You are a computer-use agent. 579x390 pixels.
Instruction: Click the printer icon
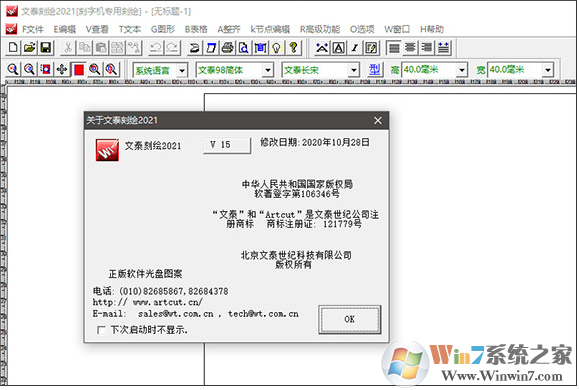(228, 48)
